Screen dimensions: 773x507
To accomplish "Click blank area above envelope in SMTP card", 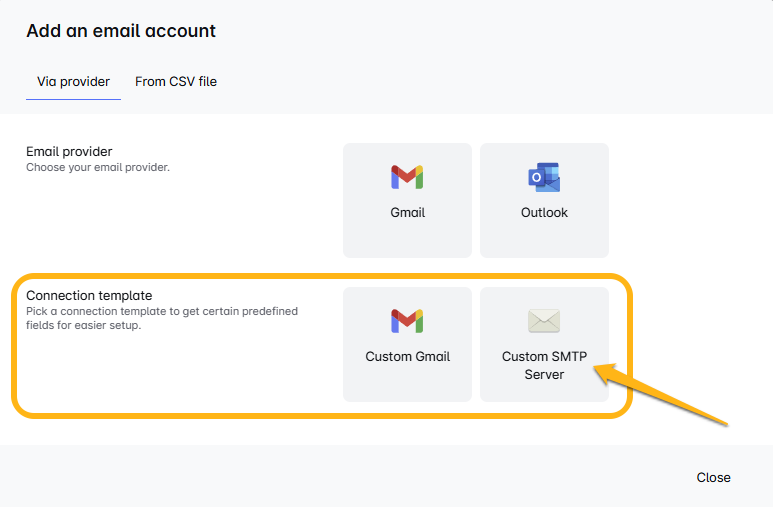I will pyautogui.click(x=544, y=298).
